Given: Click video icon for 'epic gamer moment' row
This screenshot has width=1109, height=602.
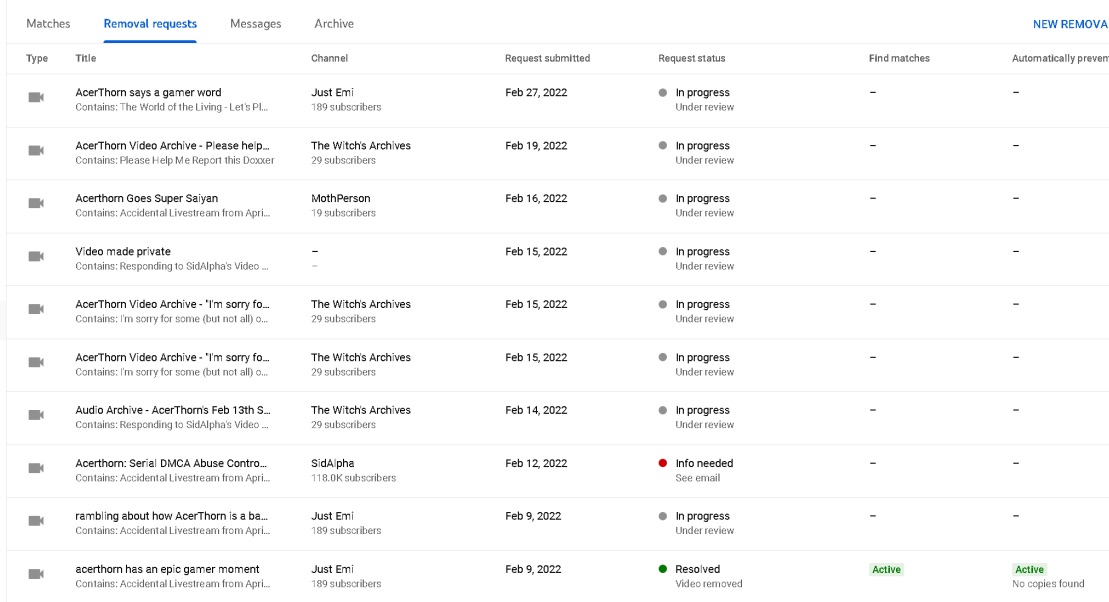Looking at the screenshot, I should tap(36, 574).
